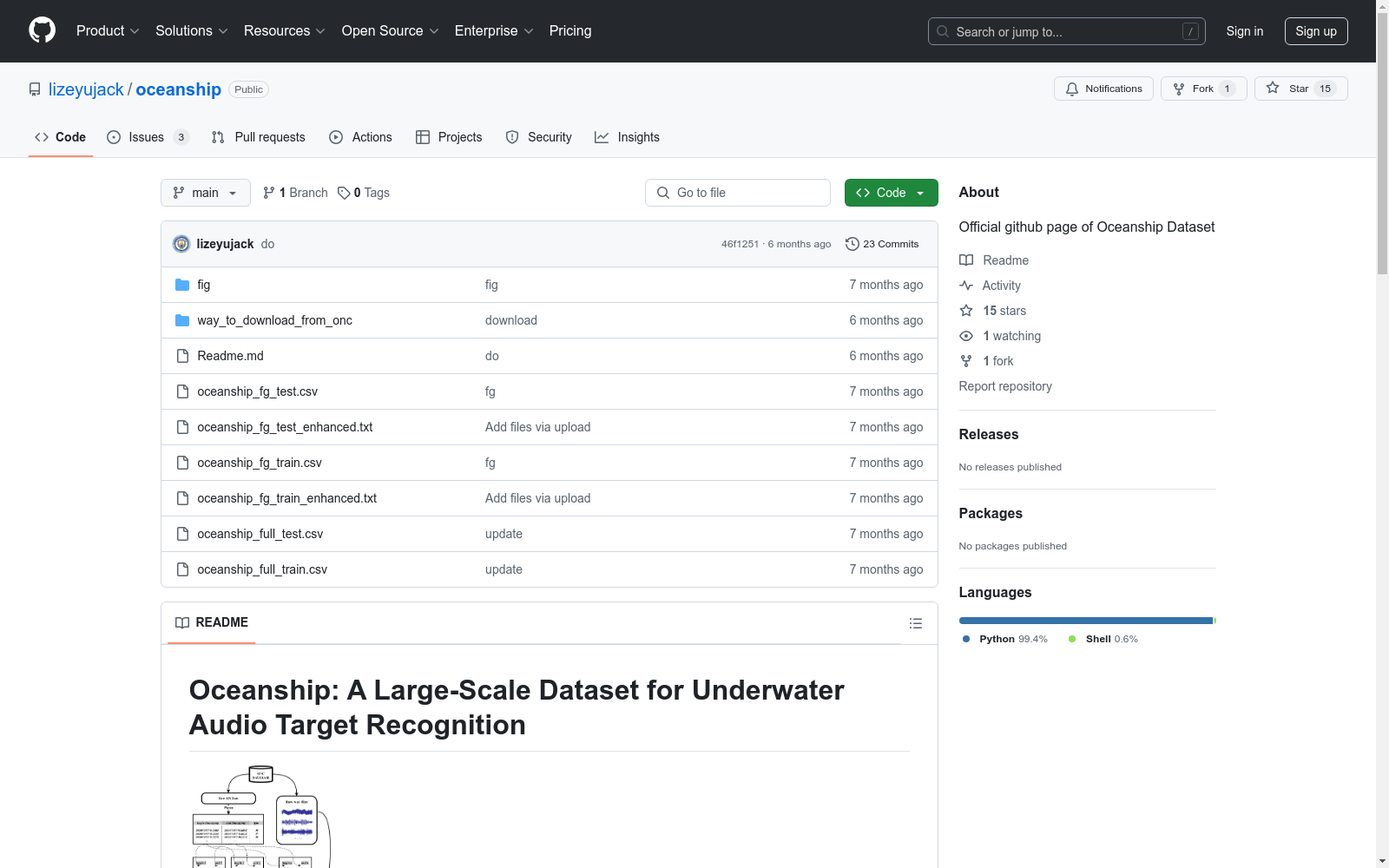Click the branch icon beside 1 Branch
Screen dimensions: 1389x868
[x=269, y=193]
